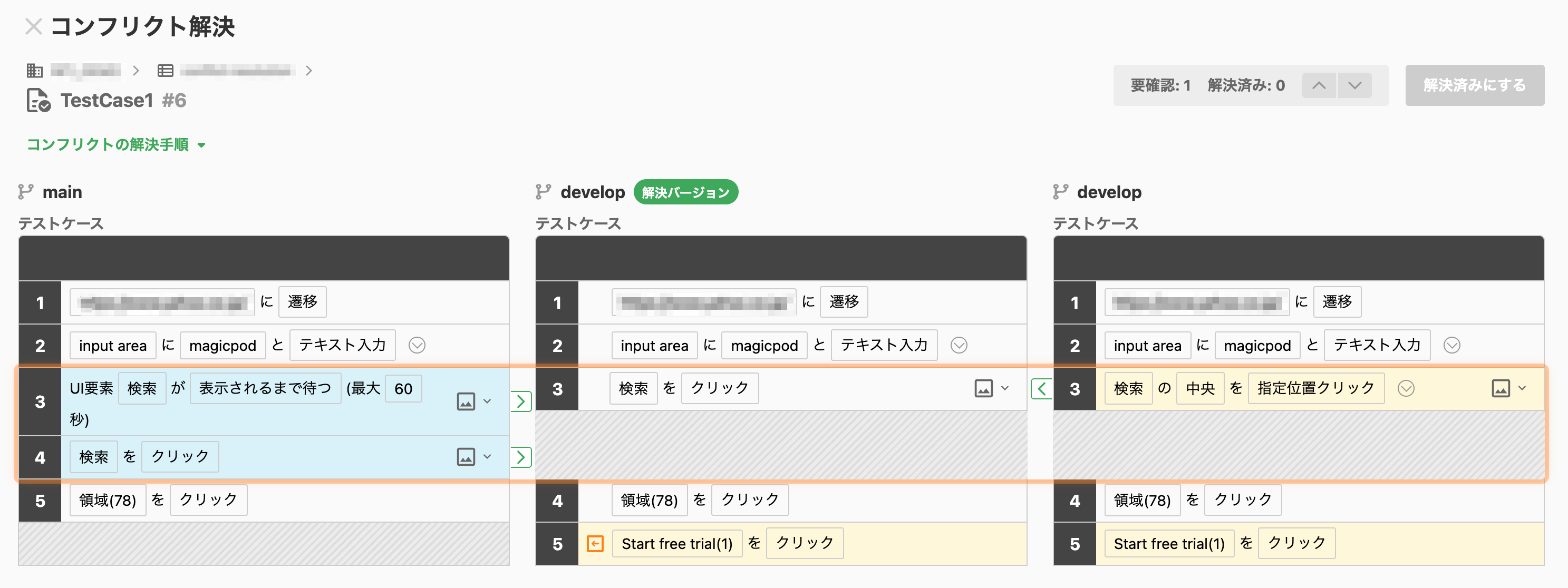The height and width of the screenshot is (588, 1568).
Task: Open dropdown arrow beside resolved step 3 image
Action: 1004,388
